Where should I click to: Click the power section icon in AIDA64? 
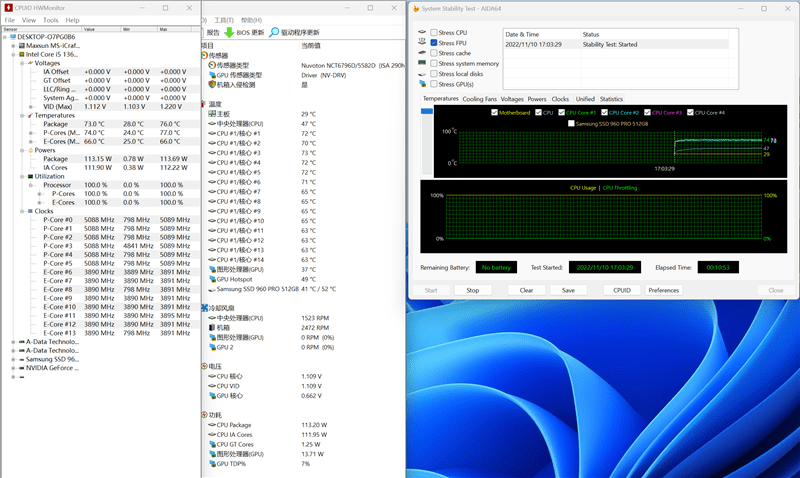(x=205, y=415)
